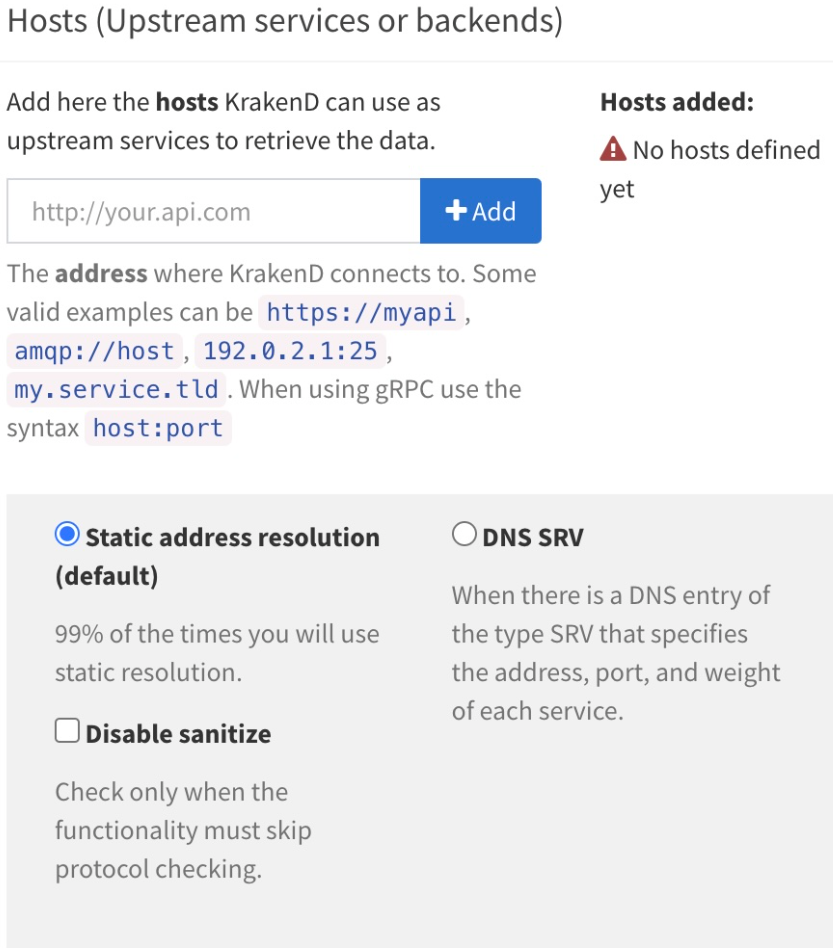Click the Add host button
The image size is (833, 948).
pos(481,211)
